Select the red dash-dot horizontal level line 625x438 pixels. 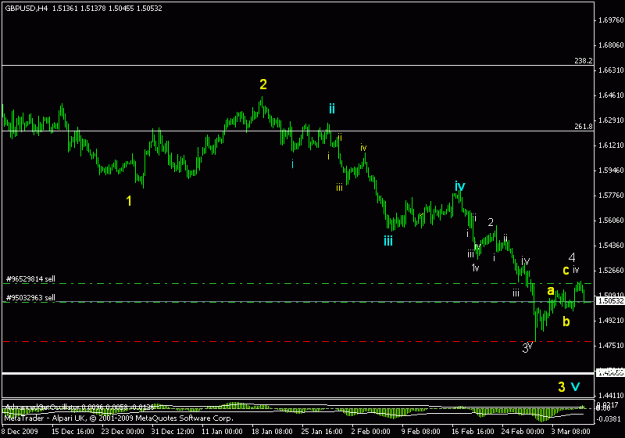click(x=298, y=342)
